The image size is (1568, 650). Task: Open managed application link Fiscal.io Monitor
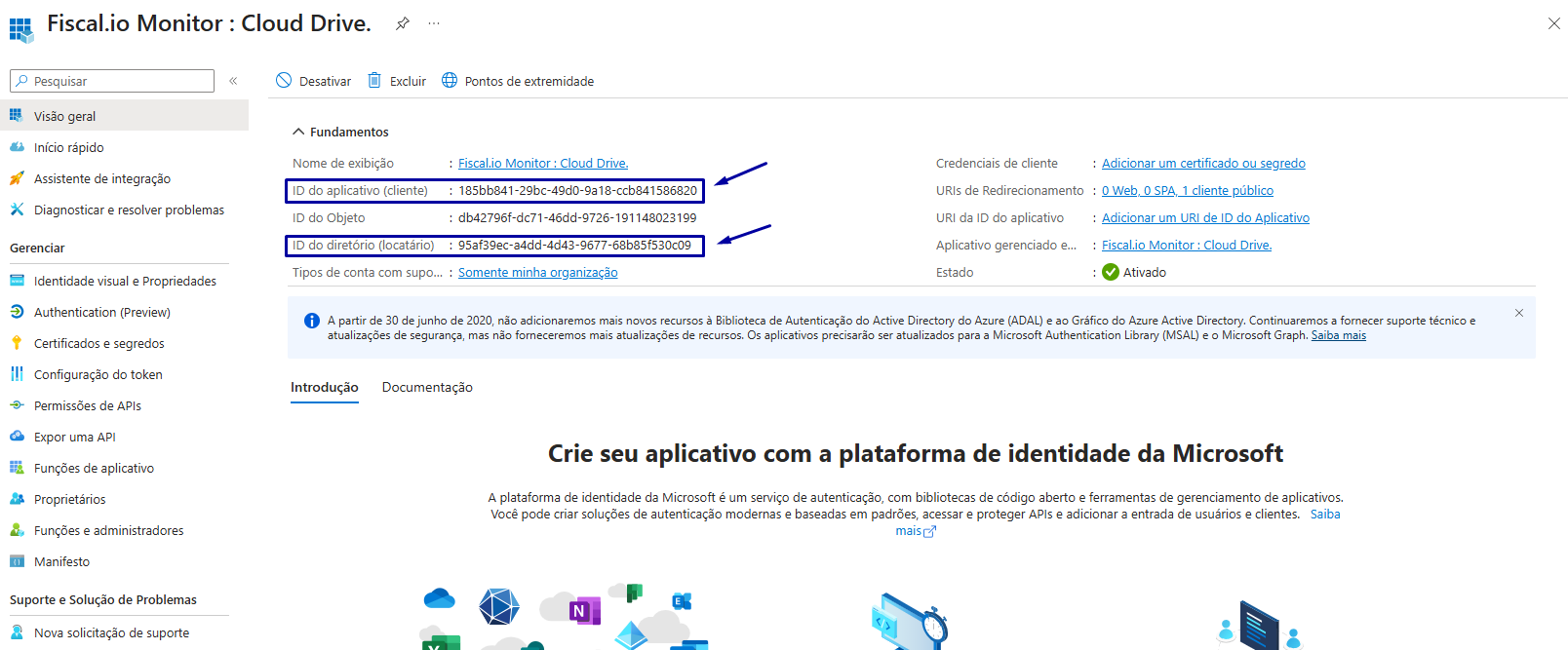(x=1187, y=246)
